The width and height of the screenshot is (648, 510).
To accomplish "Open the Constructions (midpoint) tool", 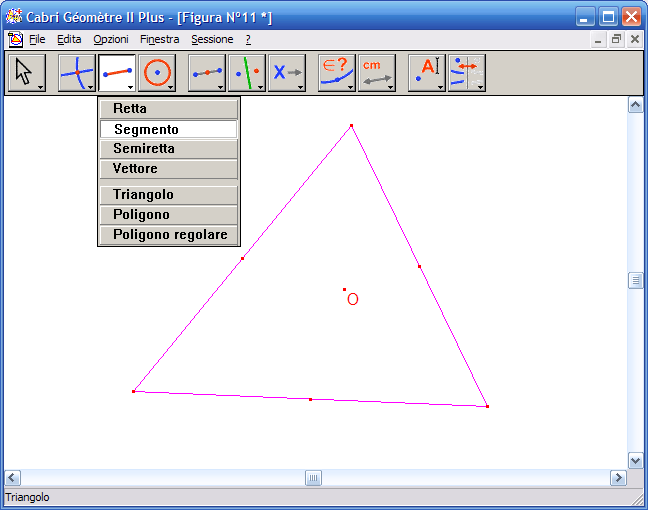I will pos(207,73).
